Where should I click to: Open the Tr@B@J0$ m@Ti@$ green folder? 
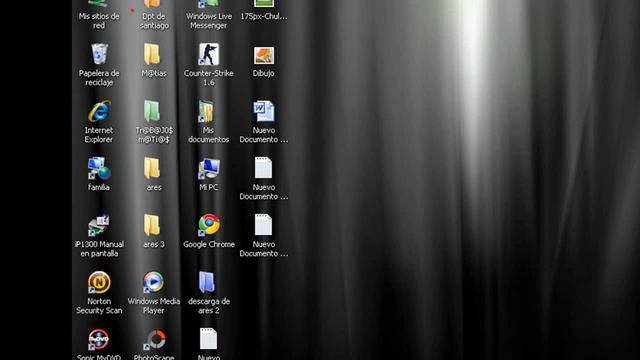point(152,111)
